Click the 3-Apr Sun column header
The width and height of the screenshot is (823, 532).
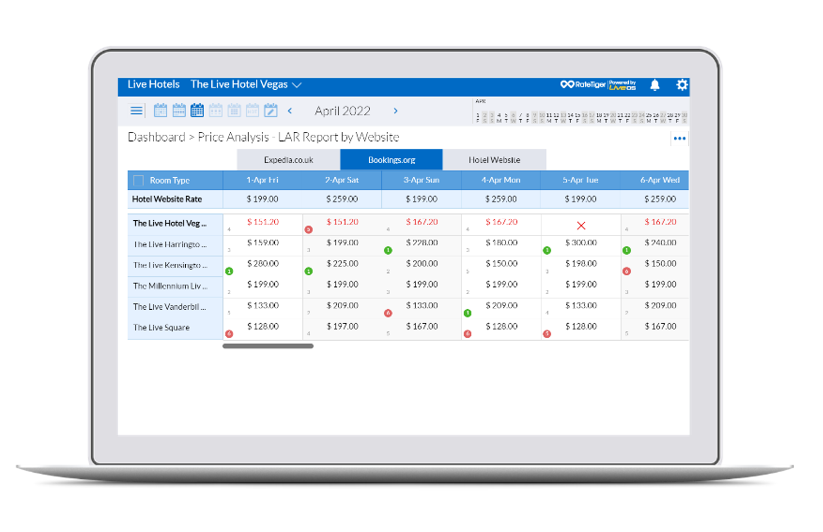(x=421, y=180)
